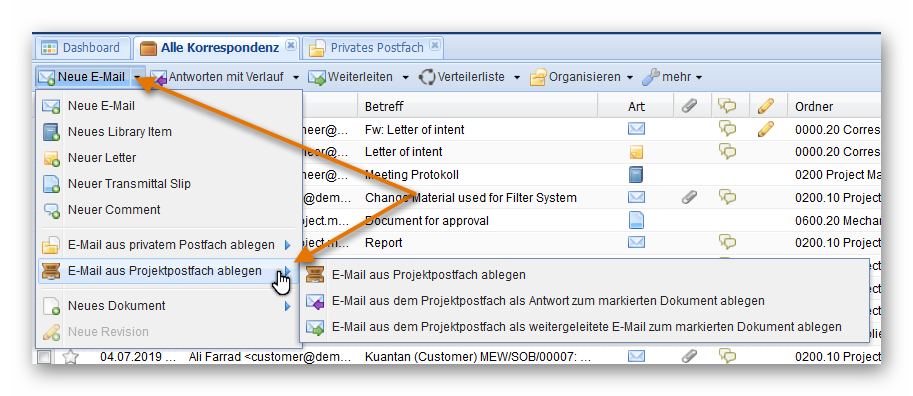Open the Neue E-Mail dropdown arrow
Image resolution: width=913 pixels, height=396 pixels.
click(x=136, y=77)
